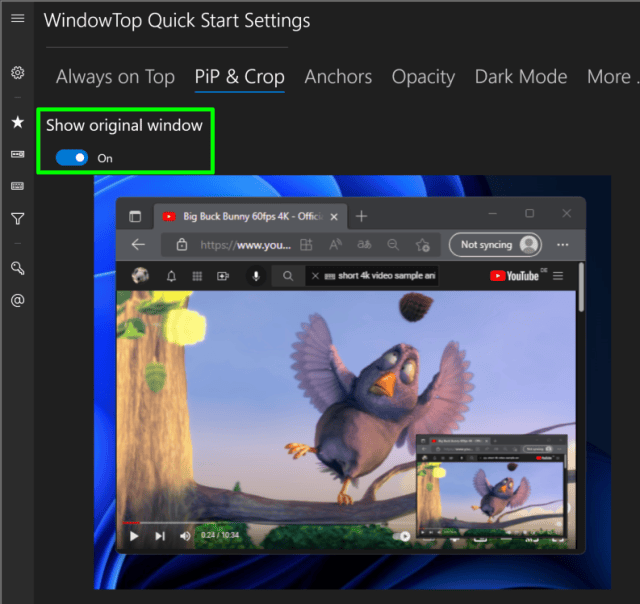Skip to next video
The image size is (640, 604).
tap(160, 536)
